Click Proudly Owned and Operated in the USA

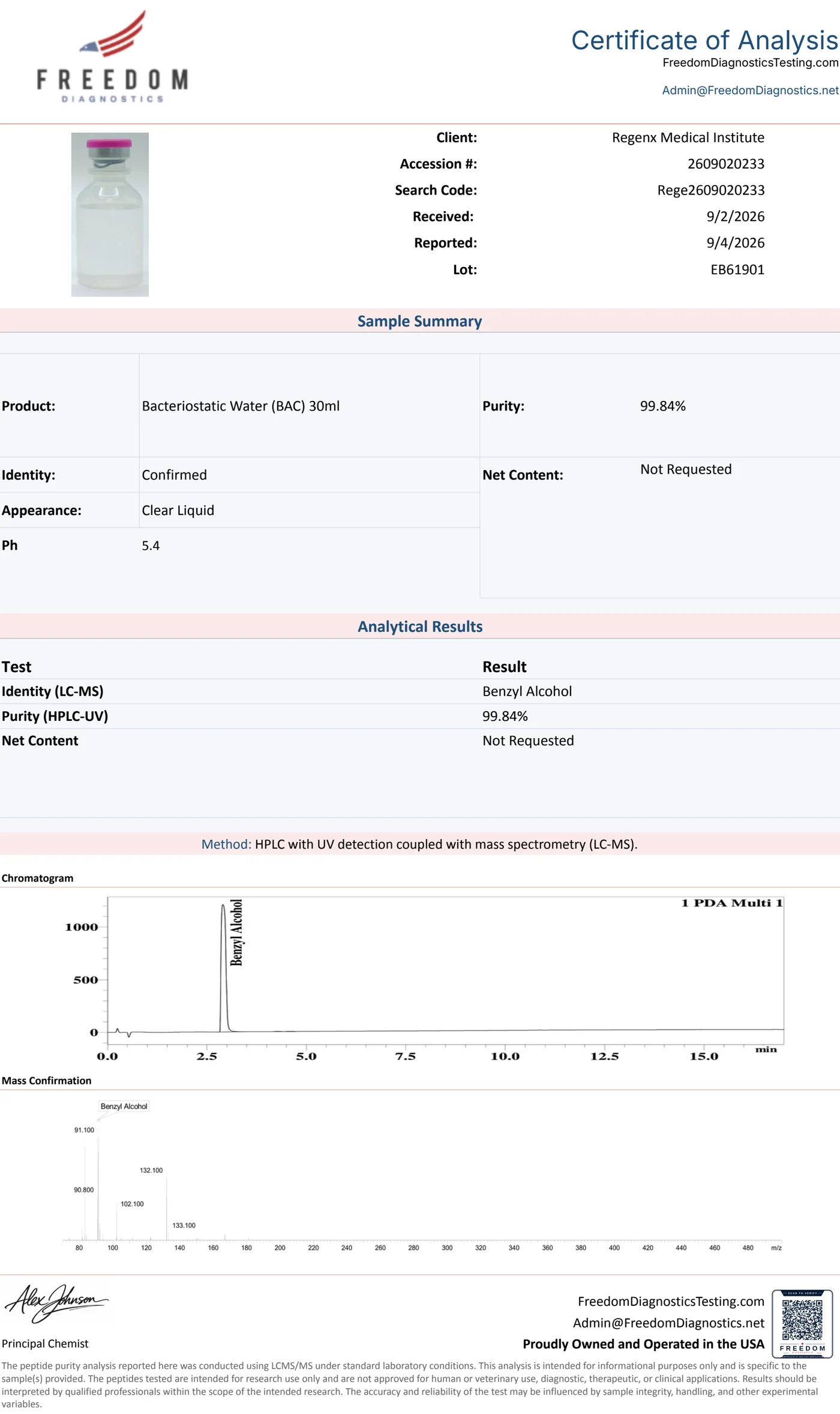click(643, 1344)
